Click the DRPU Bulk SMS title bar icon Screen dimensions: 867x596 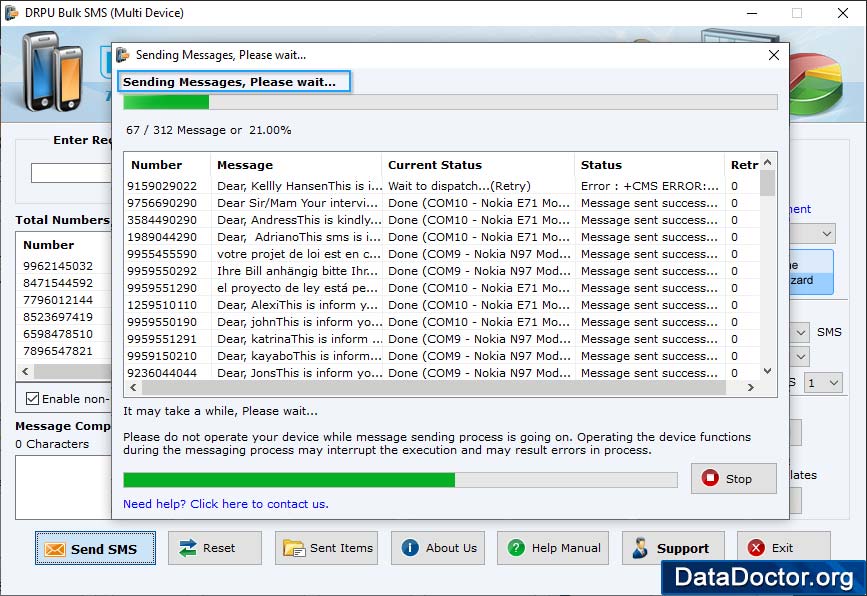[12, 13]
